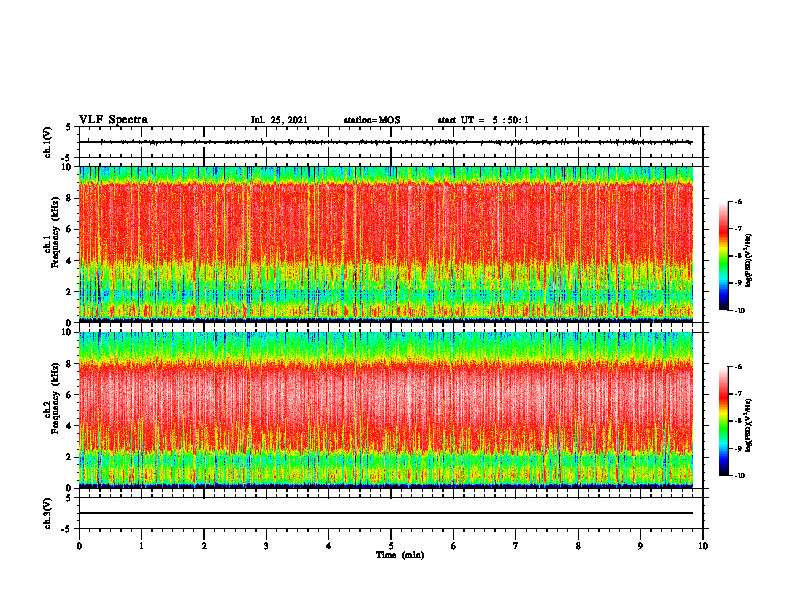Screen dimensions: 792x612
Task: Click the ch.1 color scale bar
Action: [723, 256]
